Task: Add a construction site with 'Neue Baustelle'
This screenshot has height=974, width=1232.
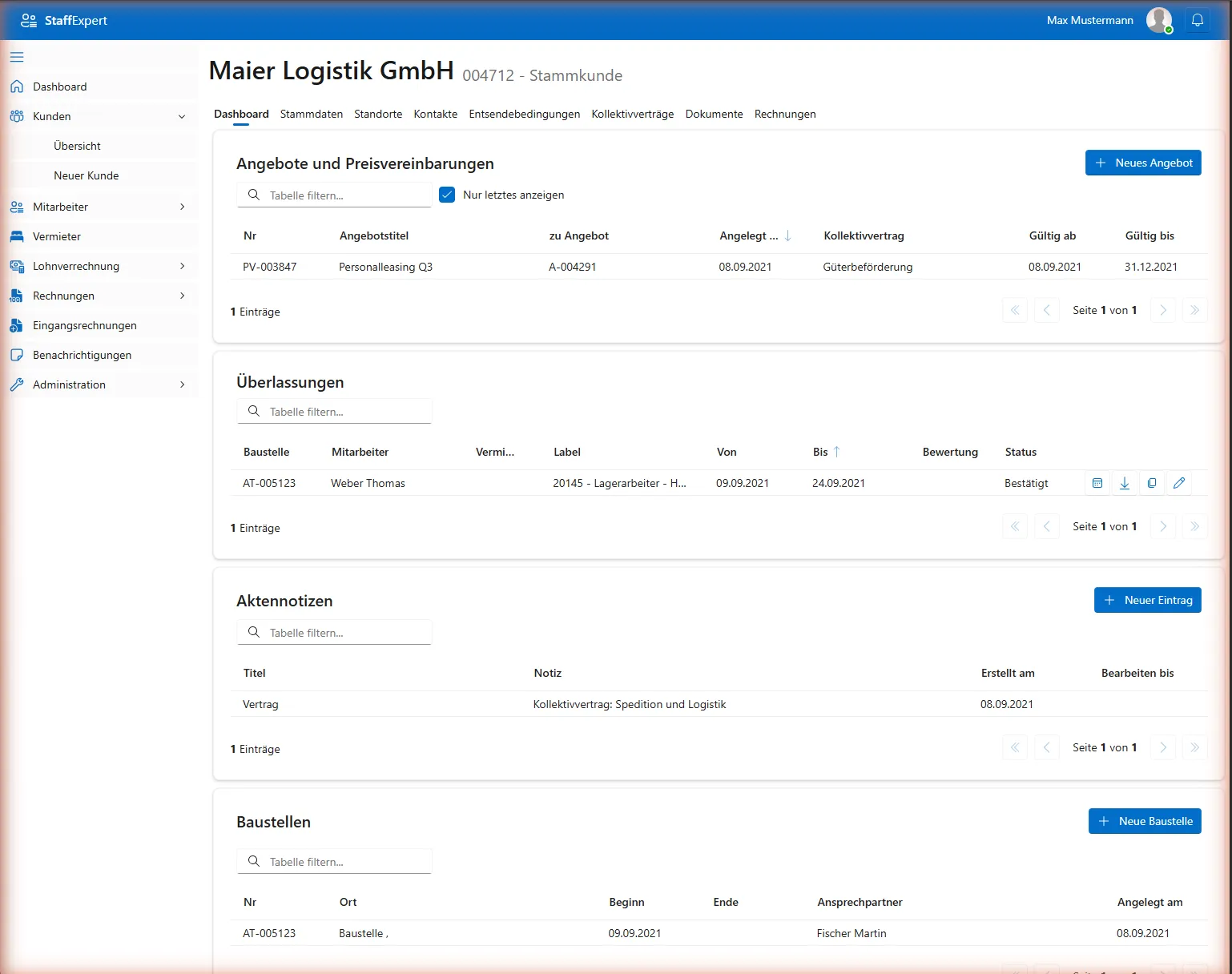Action: click(x=1145, y=820)
